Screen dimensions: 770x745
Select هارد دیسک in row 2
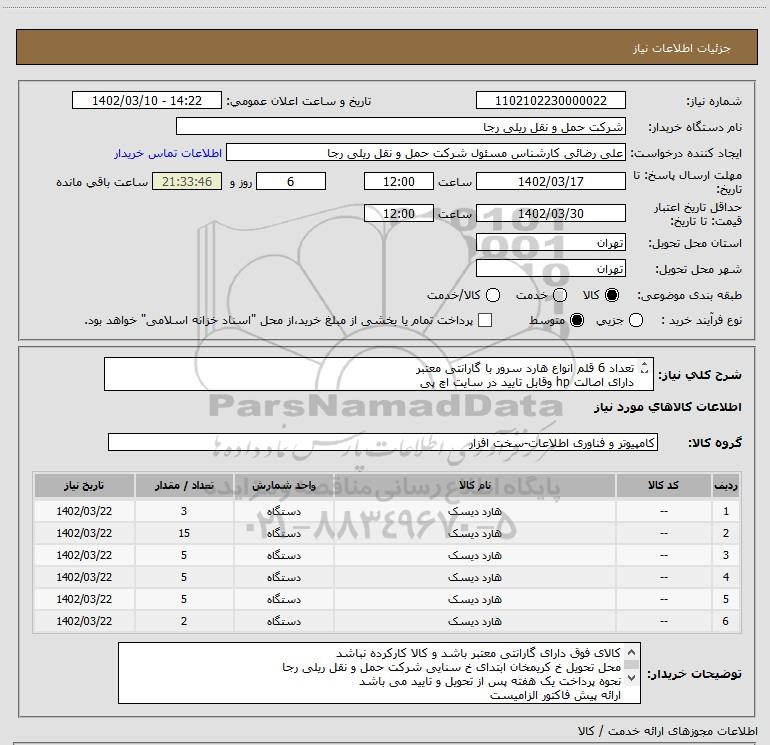click(x=474, y=533)
